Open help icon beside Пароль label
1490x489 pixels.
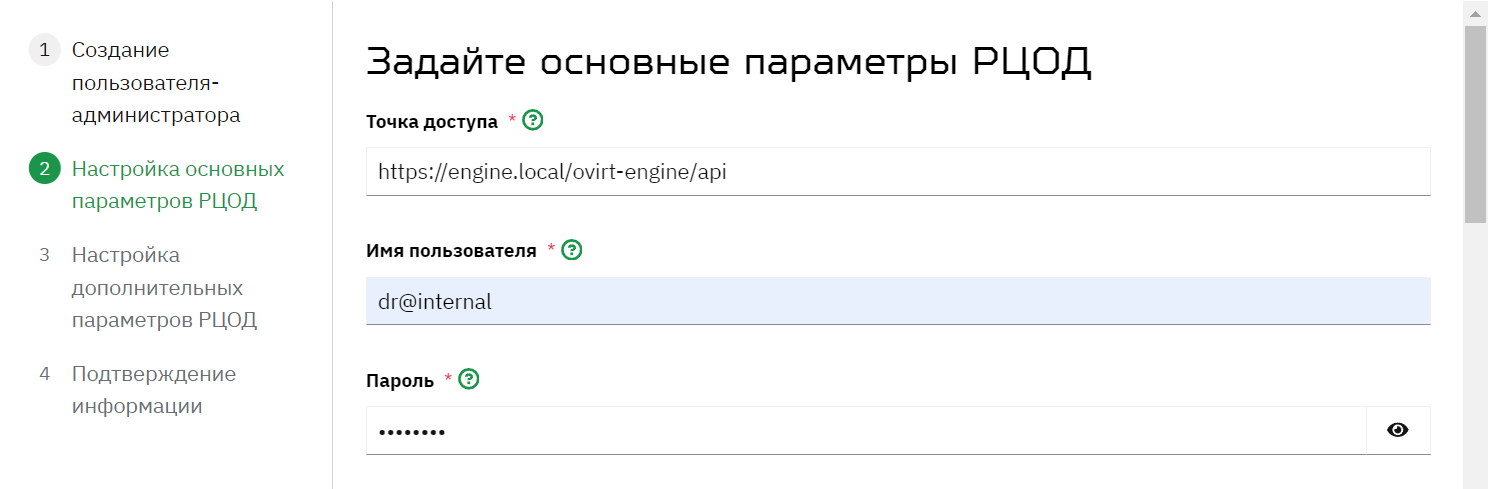click(469, 380)
